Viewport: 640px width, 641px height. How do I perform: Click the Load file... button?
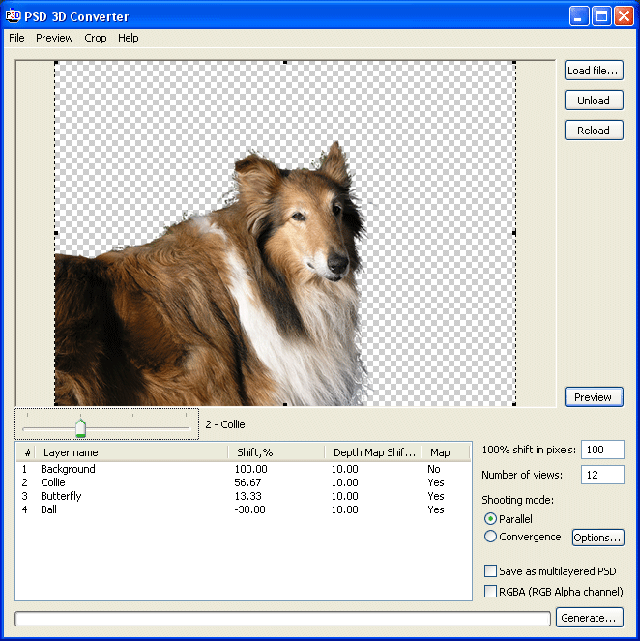pos(594,71)
